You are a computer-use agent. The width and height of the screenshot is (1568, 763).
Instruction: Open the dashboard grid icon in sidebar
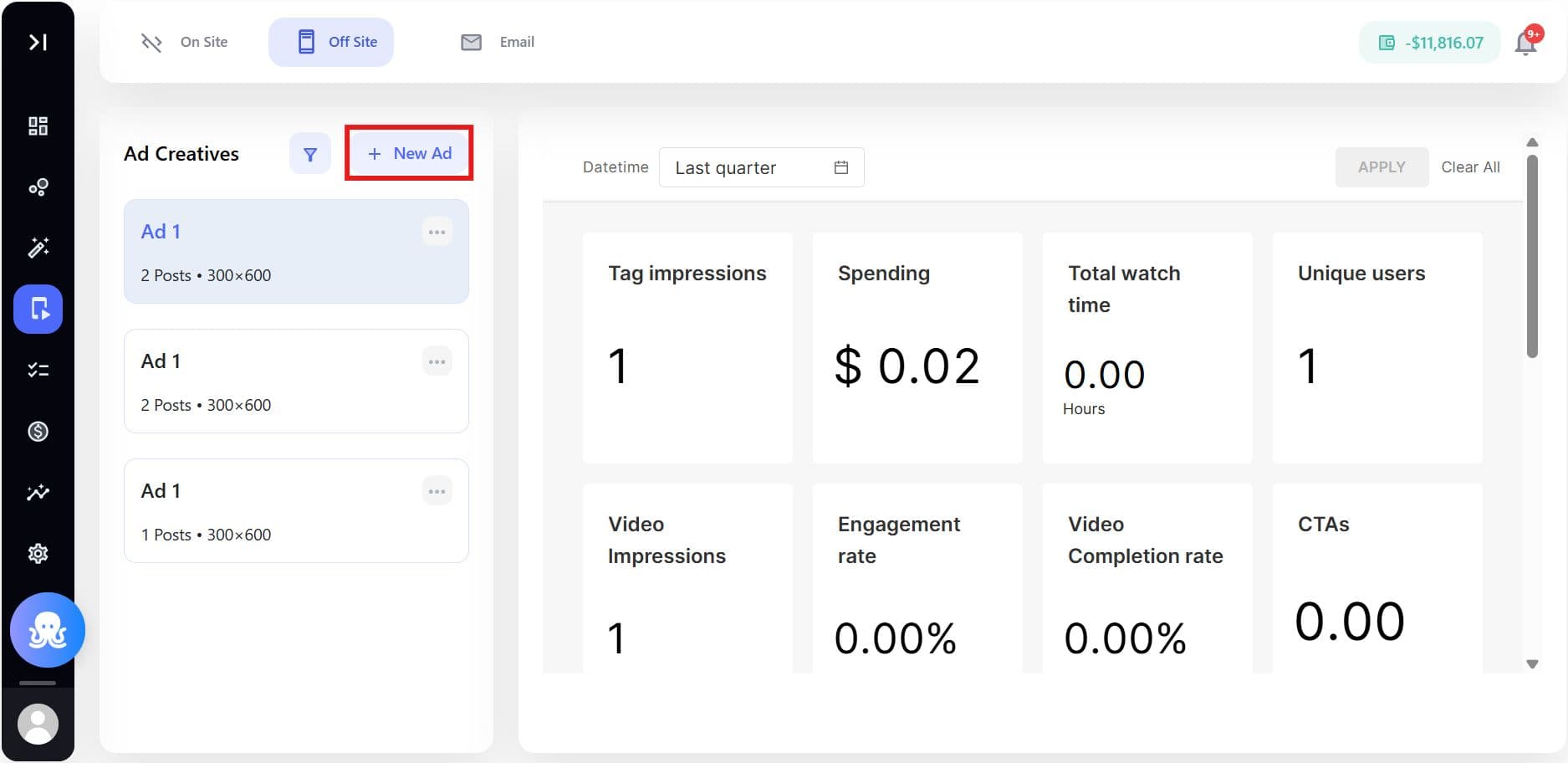click(x=38, y=126)
